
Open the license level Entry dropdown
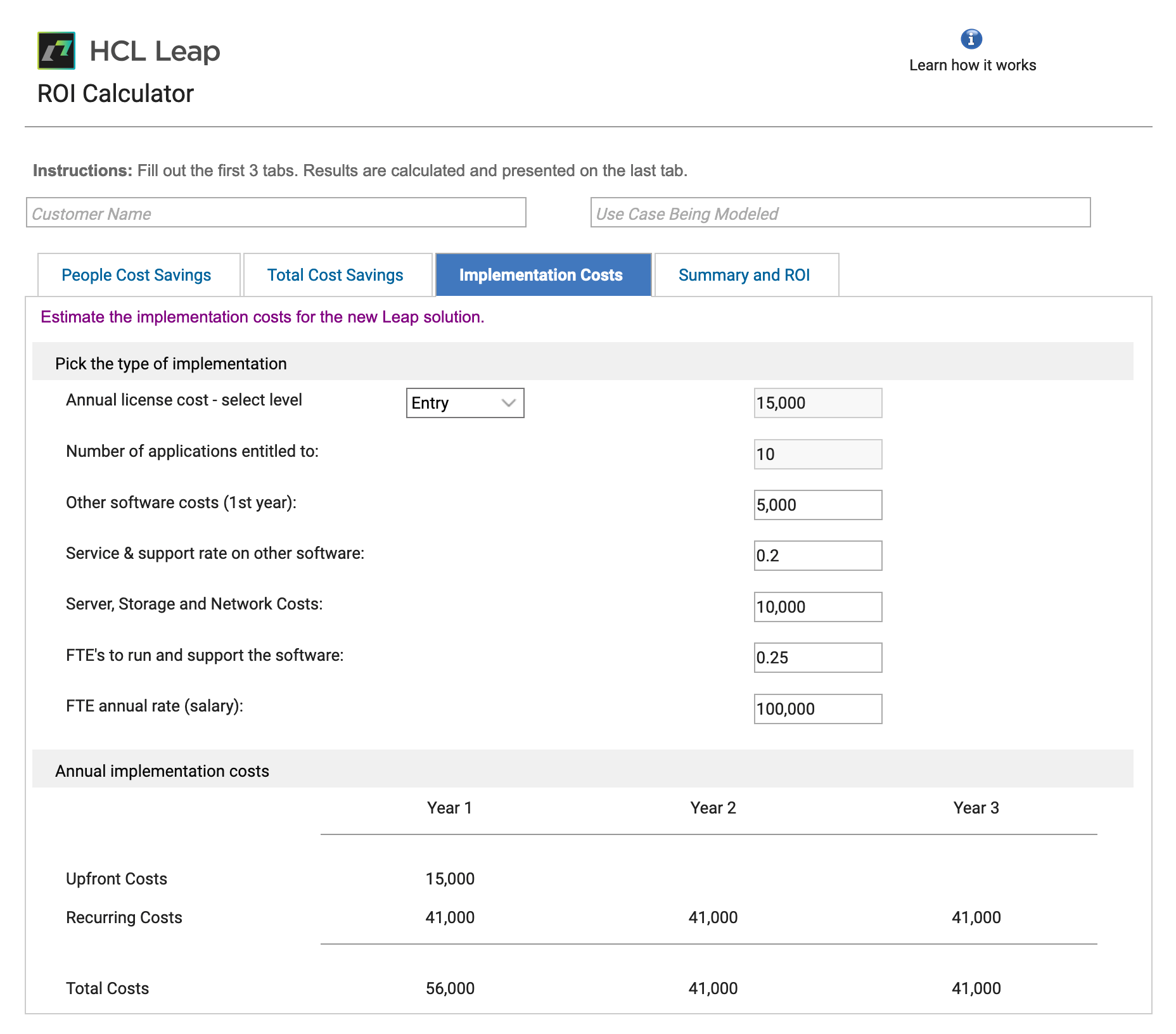(465, 403)
